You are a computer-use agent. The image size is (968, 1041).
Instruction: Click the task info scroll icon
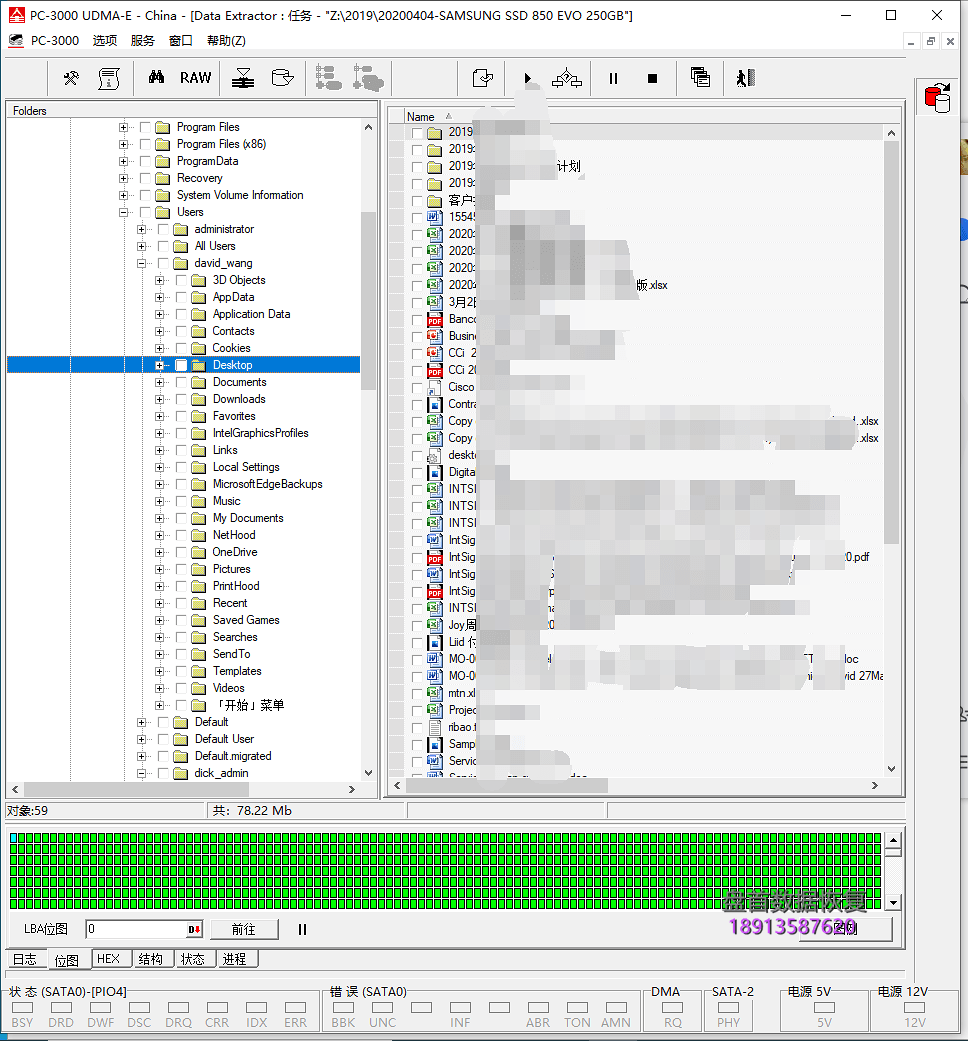[109, 78]
